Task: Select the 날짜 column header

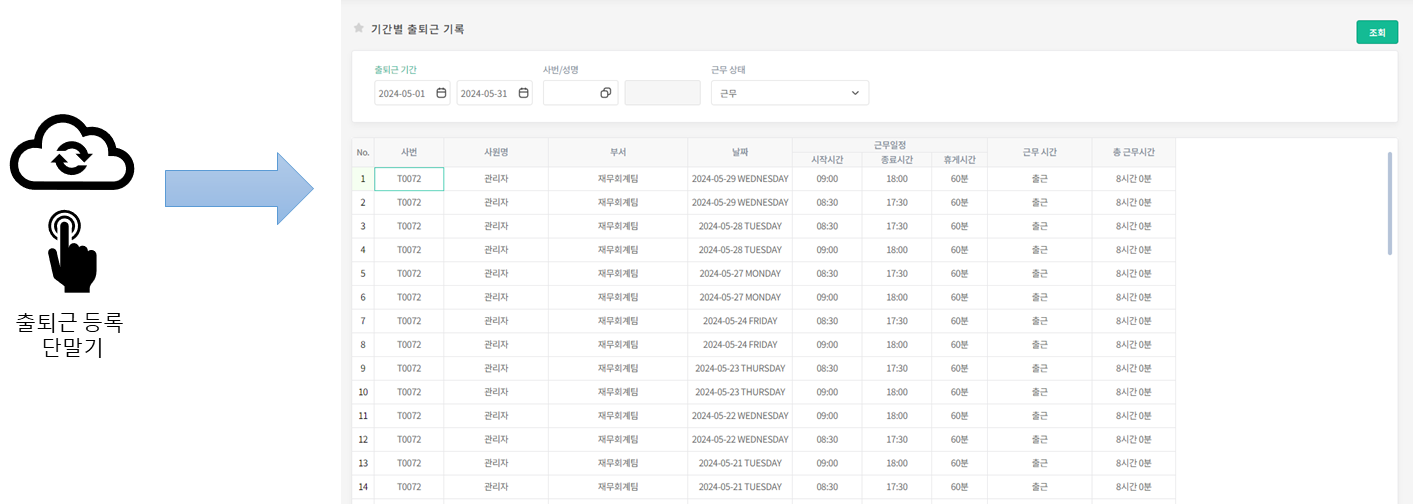Action: pos(739,152)
